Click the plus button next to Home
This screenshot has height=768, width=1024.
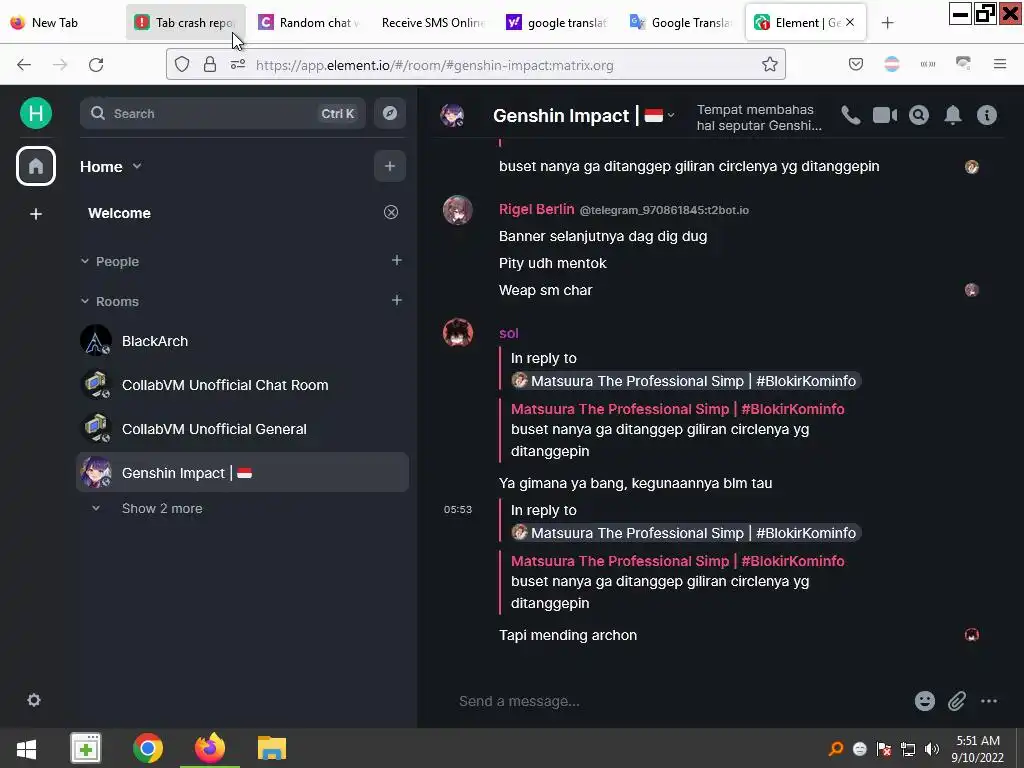pos(390,166)
